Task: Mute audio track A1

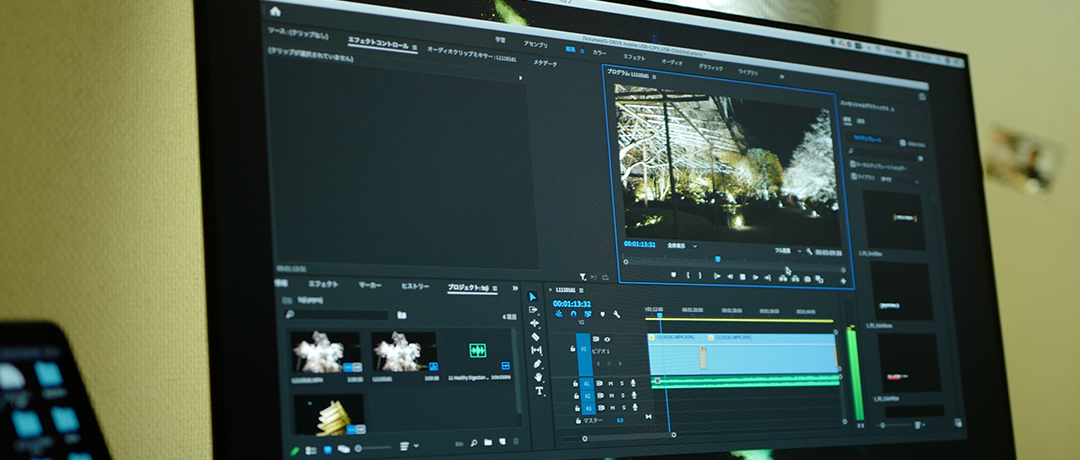Action: 610,383
